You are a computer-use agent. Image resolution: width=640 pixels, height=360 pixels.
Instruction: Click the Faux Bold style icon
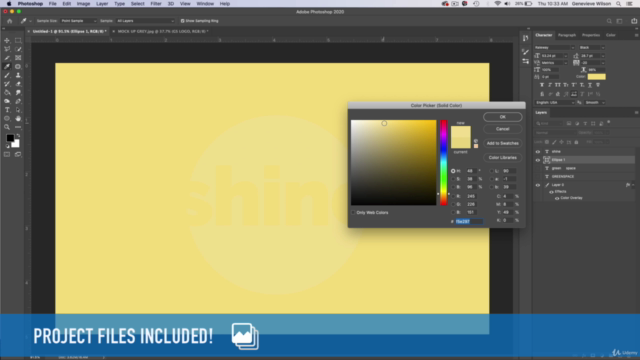pyautogui.click(x=542, y=85)
